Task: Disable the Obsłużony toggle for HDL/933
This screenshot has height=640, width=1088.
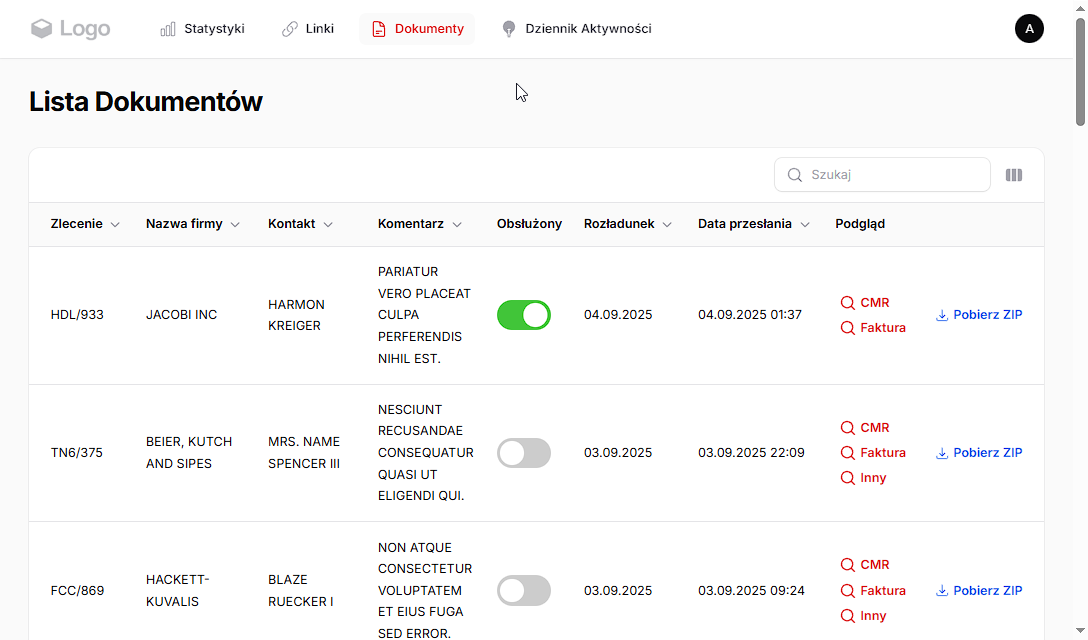Action: (524, 315)
